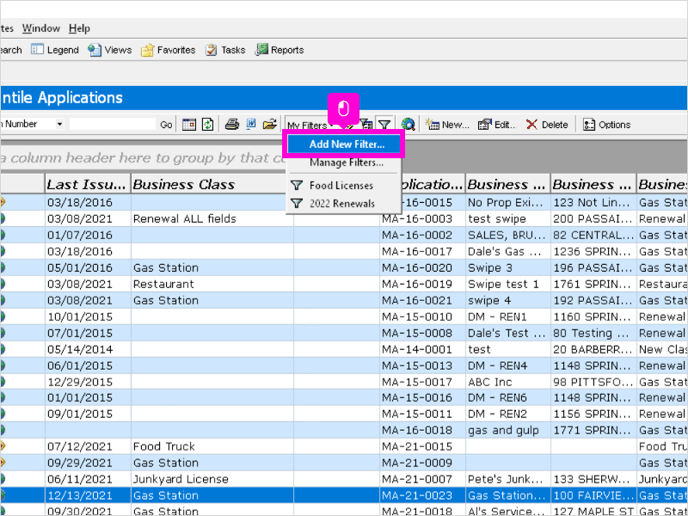Click the funnel icon beside 2022 Renewals
Image resolution: width=688 pixels, height=516 pixels.
pos(297,204)
